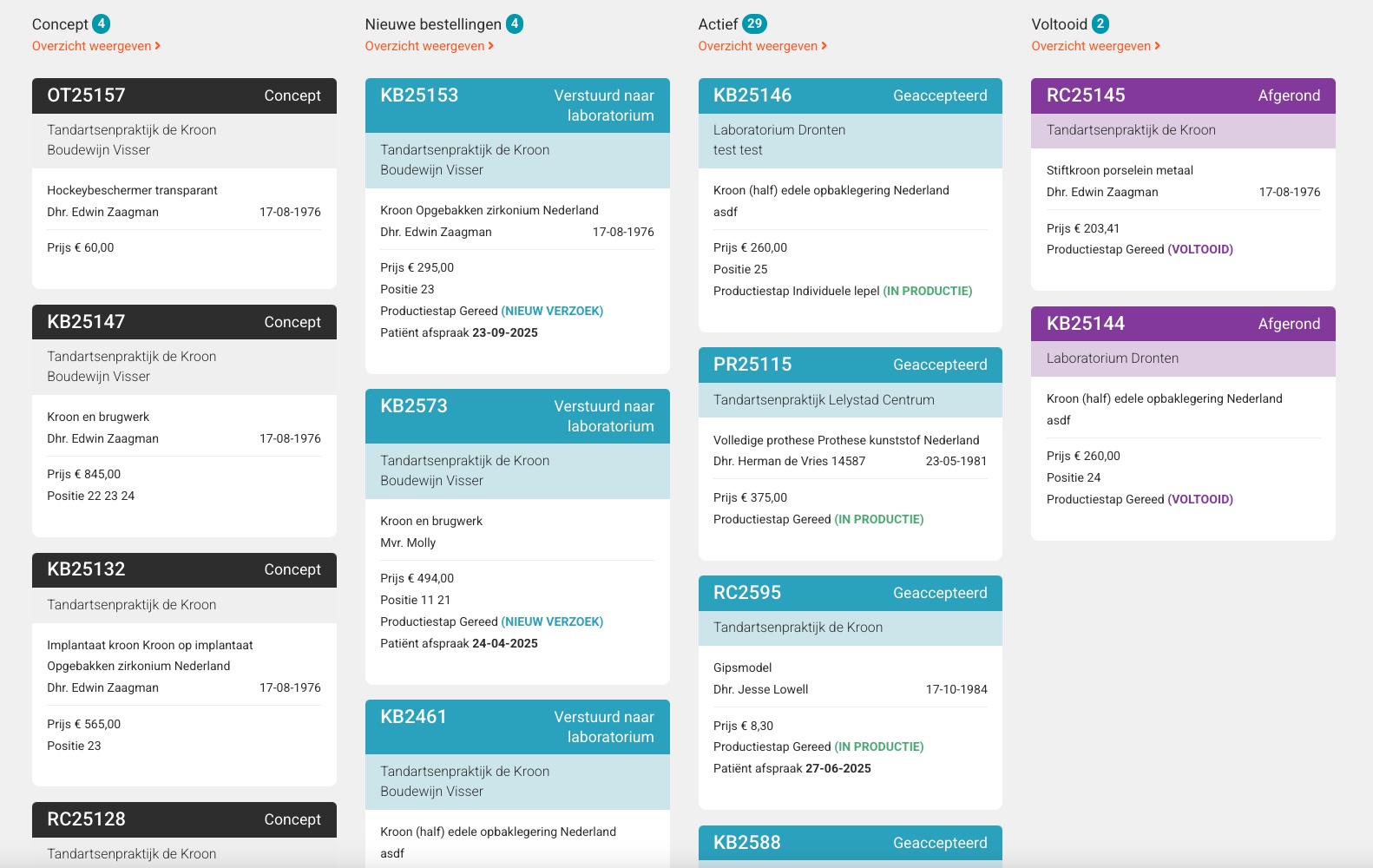The height and width of the screenshot is (868, 1373).
Task: Click the Voltooid count badge
Action: click(1100, 24)
